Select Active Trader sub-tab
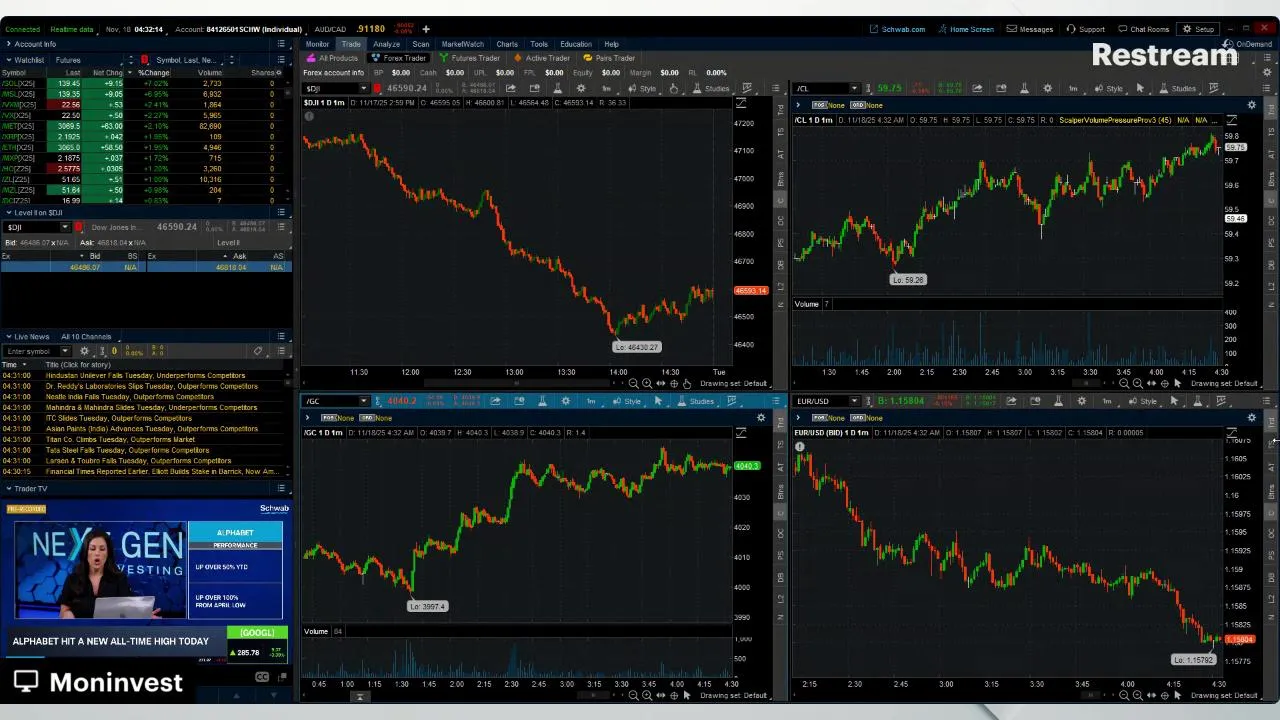 tap(541, 58)
